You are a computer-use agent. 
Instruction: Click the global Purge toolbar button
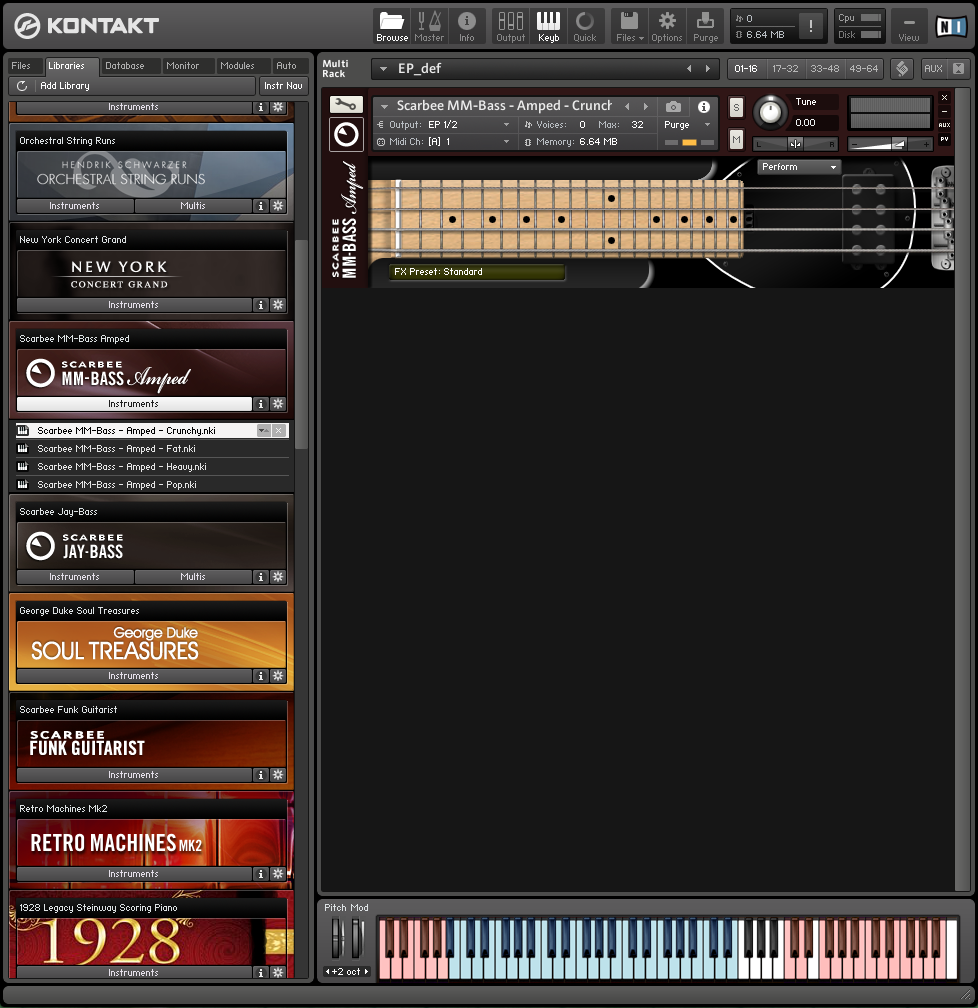coord(705,26)
